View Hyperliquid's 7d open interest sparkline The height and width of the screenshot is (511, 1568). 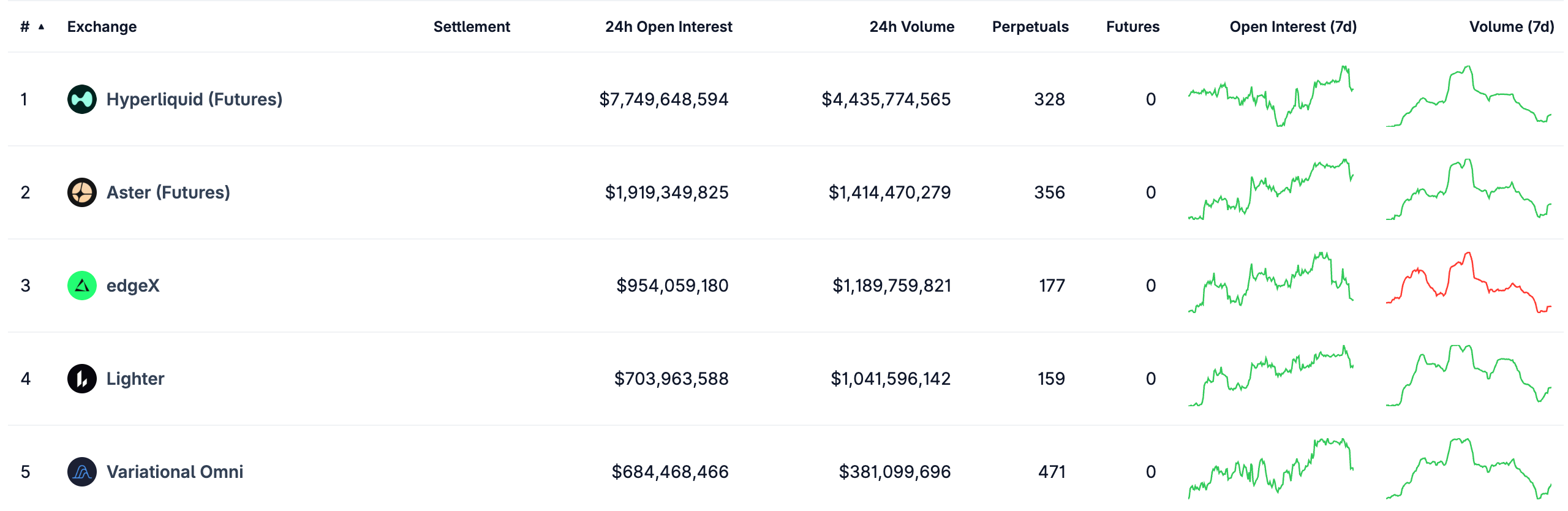click(1270, 97)
